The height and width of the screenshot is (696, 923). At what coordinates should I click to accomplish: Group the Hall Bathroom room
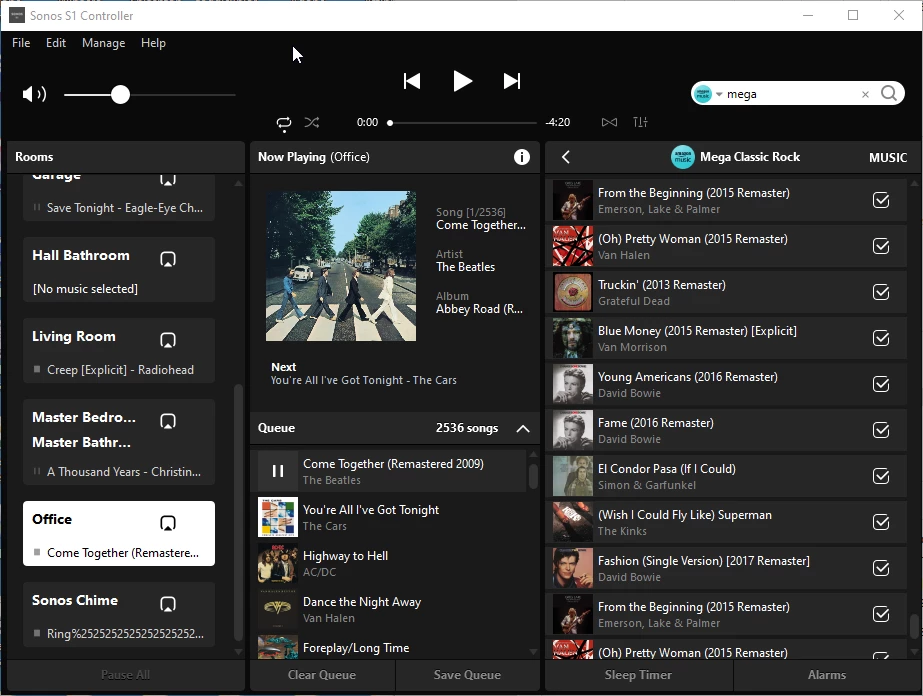(168, 259)
